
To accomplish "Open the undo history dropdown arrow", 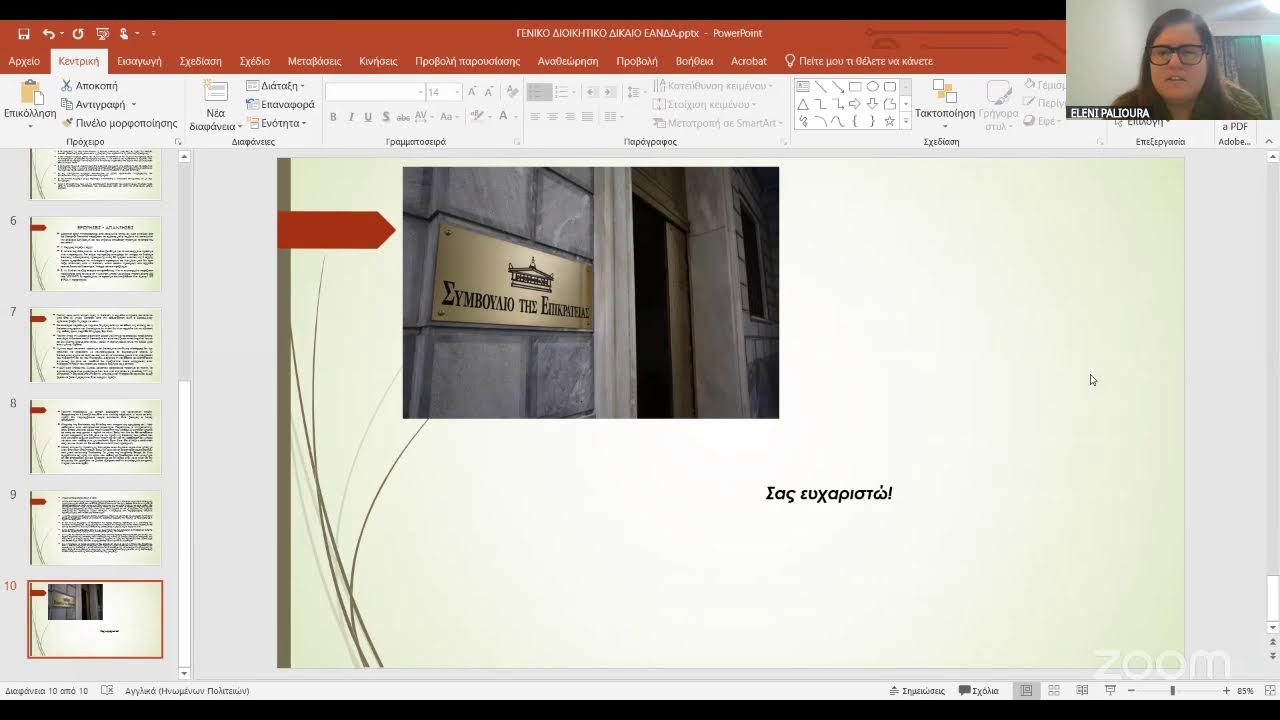I will pos(60,34).
